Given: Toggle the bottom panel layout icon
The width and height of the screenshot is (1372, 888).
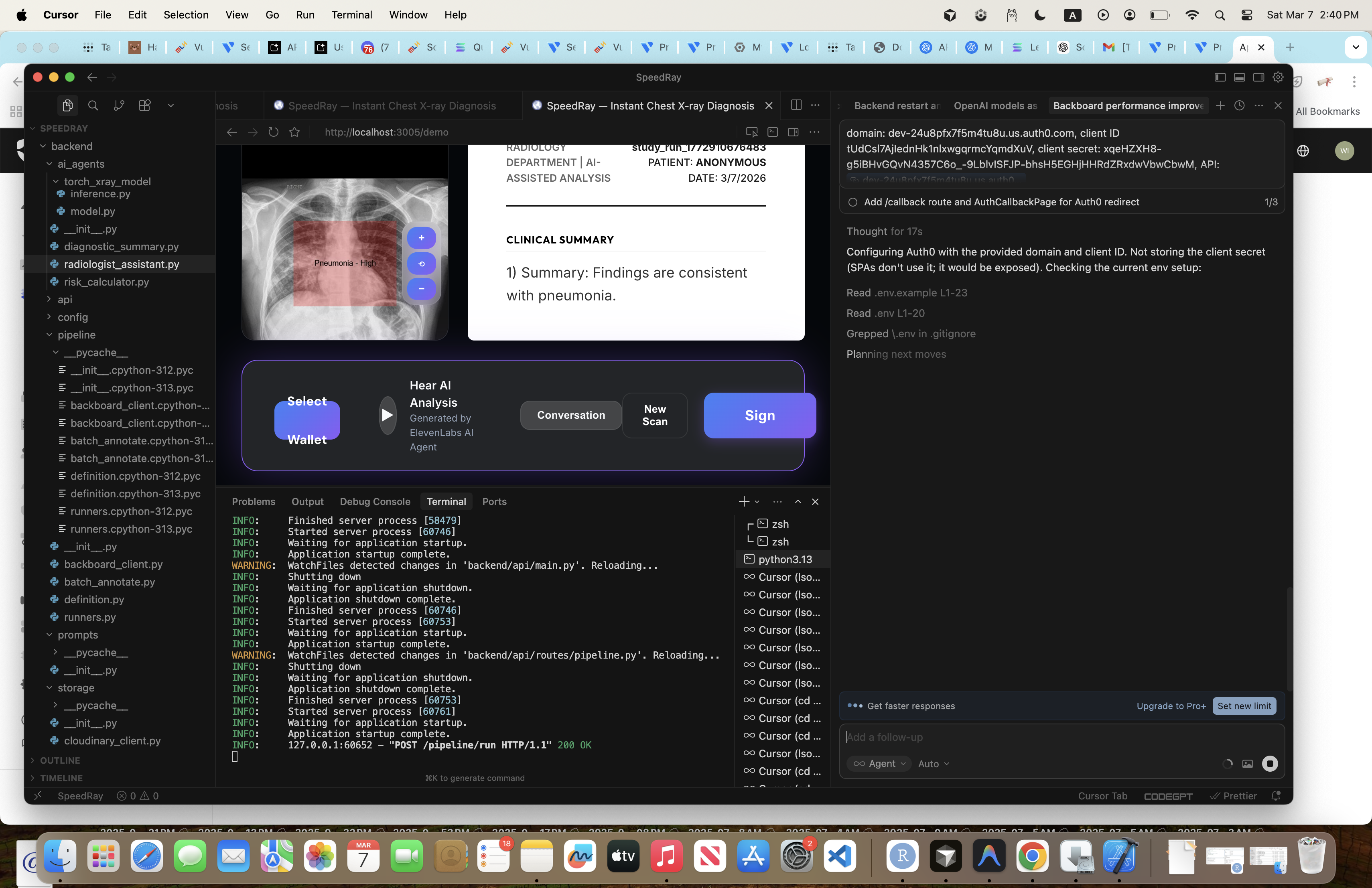Looking at the screenshot, I should point(1239,77).
